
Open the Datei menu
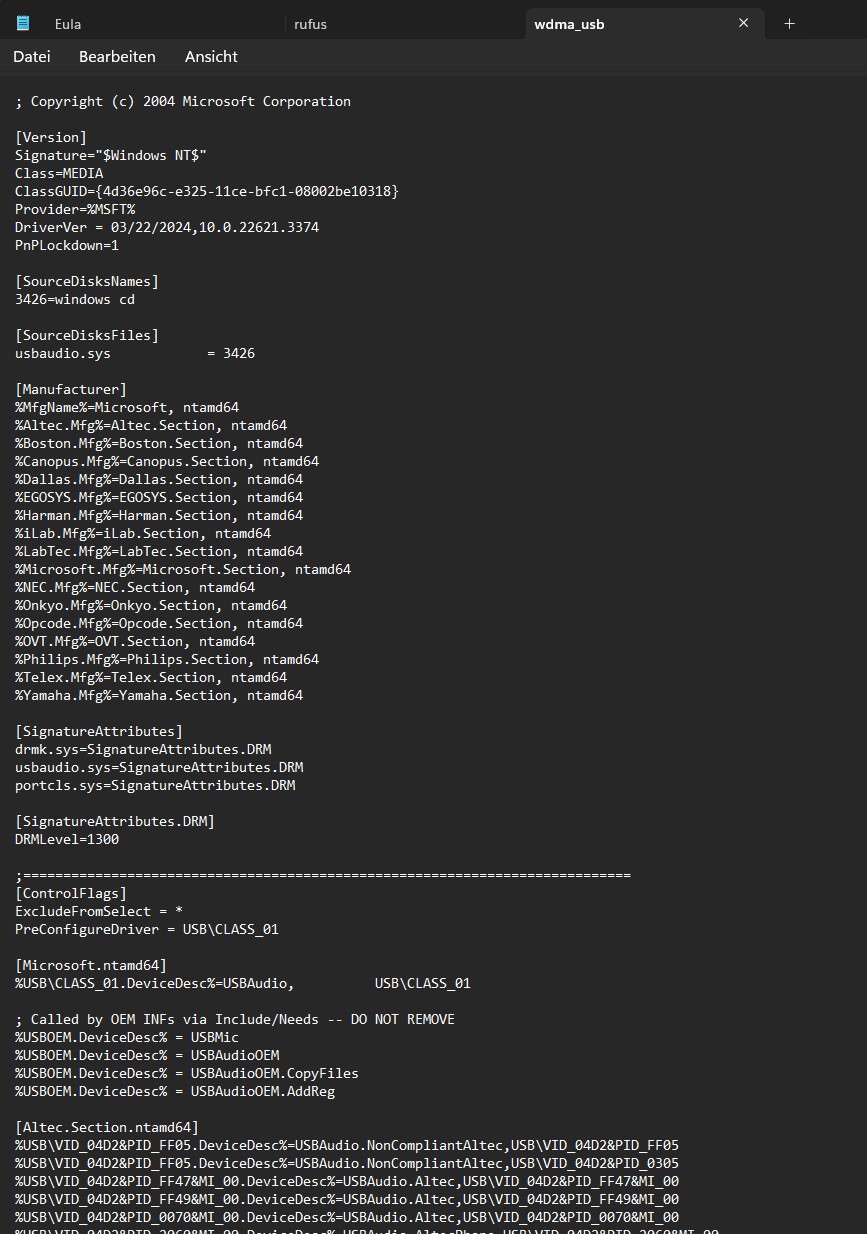[x=32, y=57]
